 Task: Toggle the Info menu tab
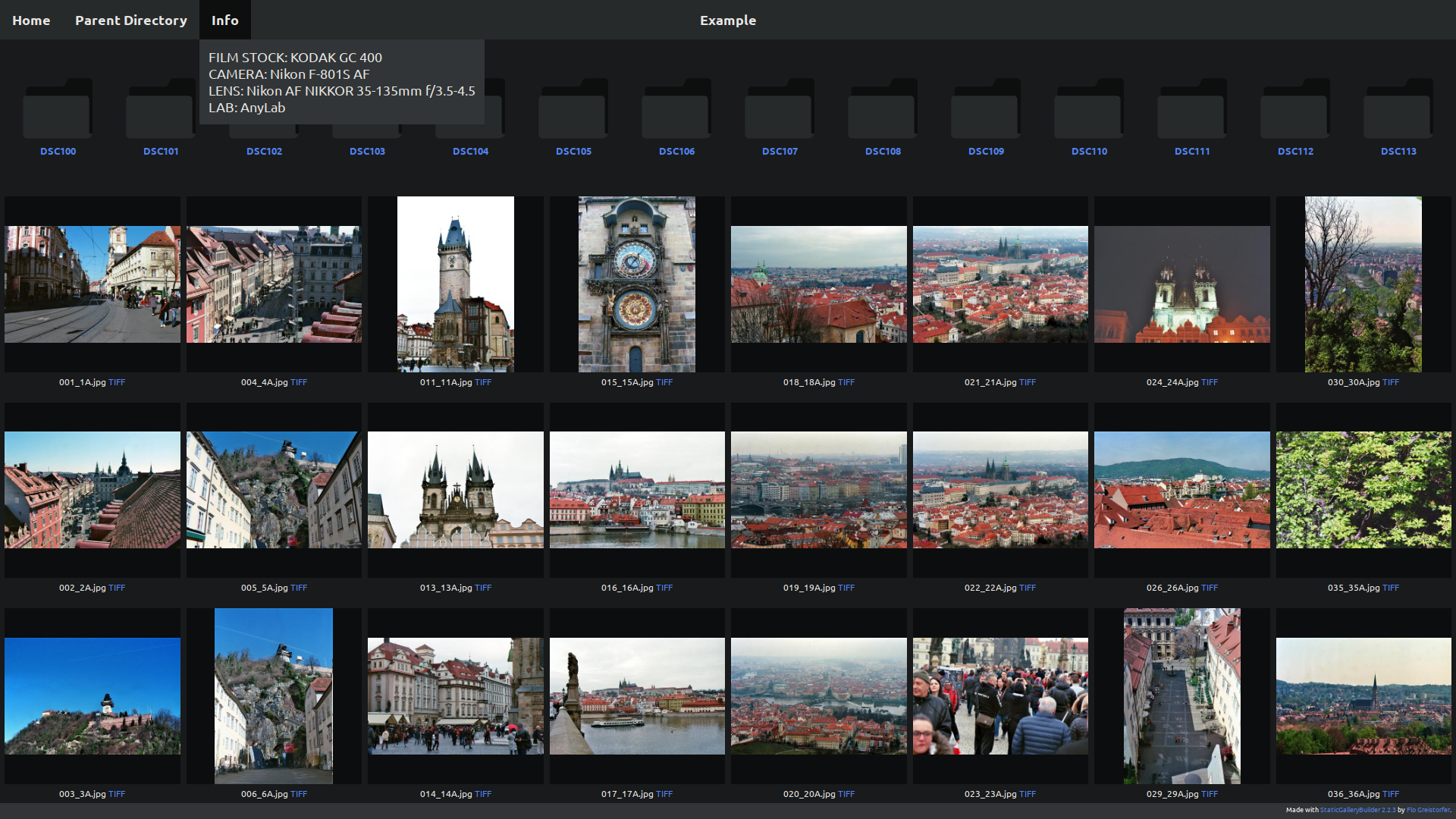[224, 20]
